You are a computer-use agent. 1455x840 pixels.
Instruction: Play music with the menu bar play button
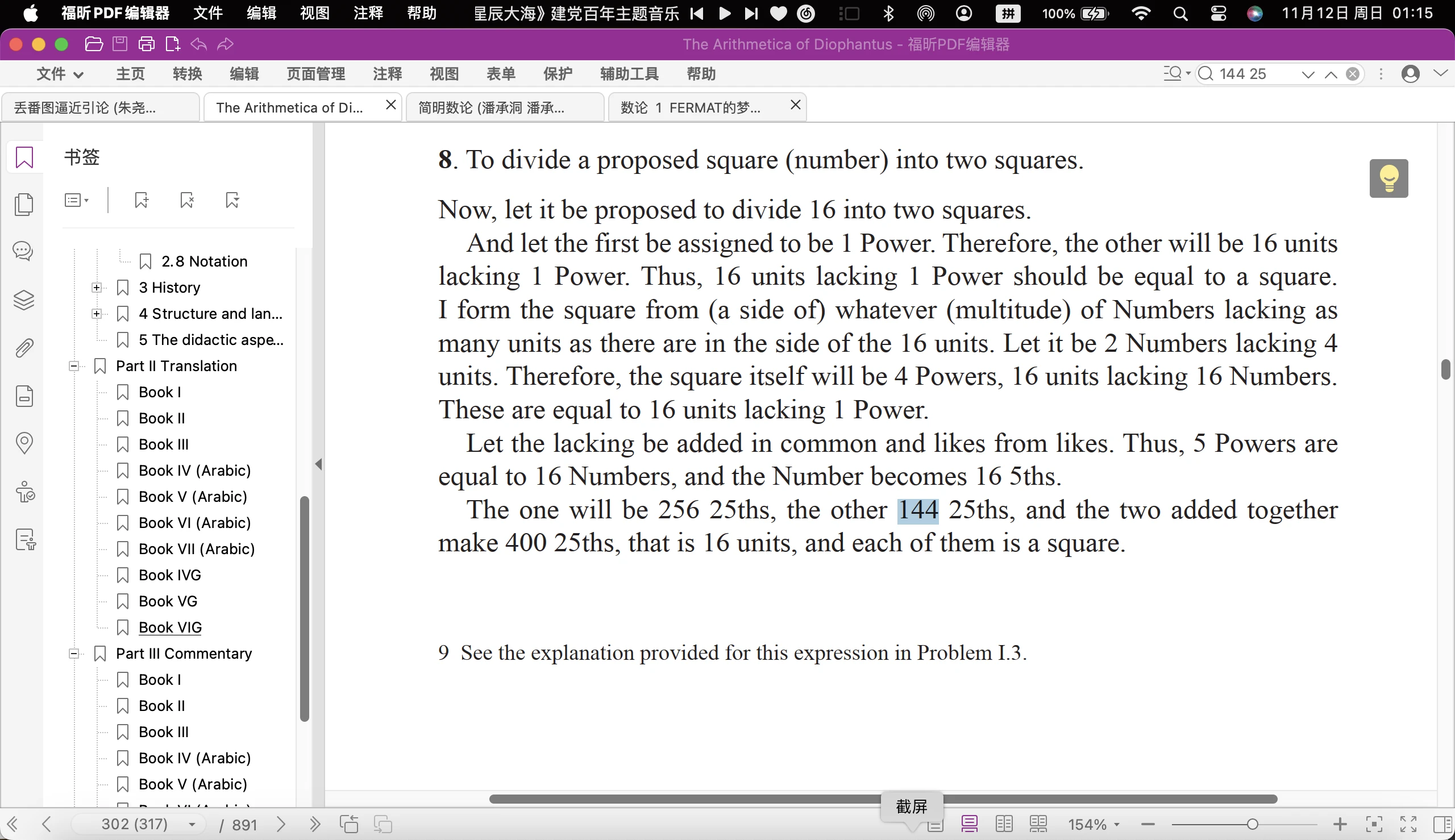(x=724, y=13)
